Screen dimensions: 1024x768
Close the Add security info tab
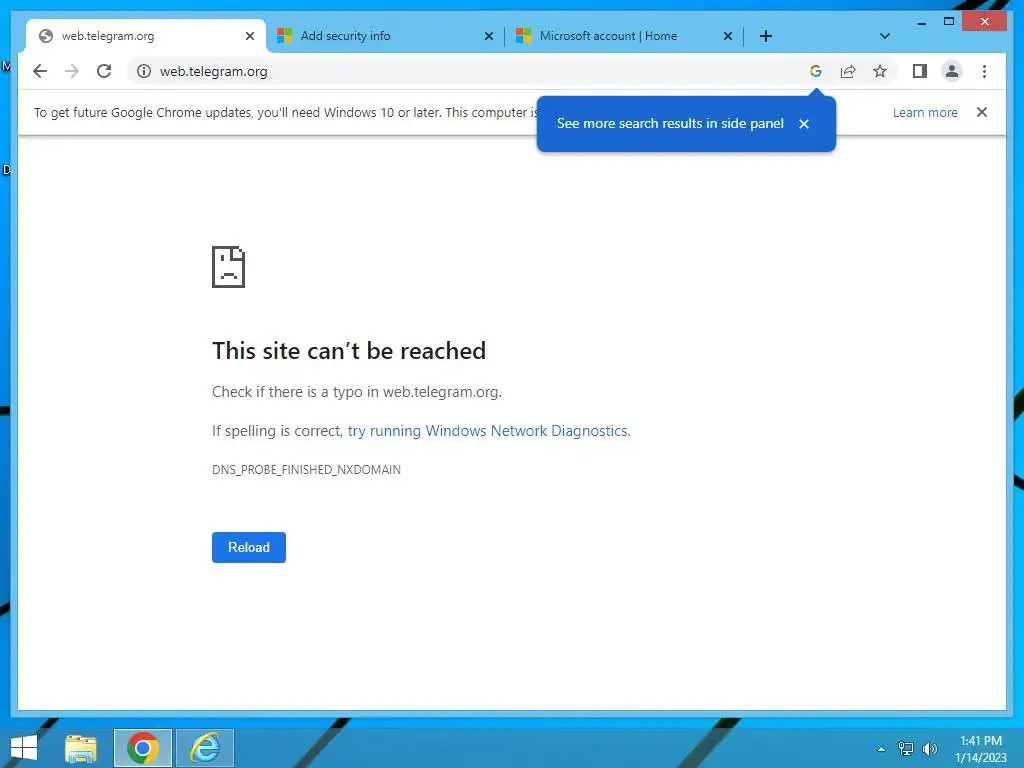[x=488, y=37]
